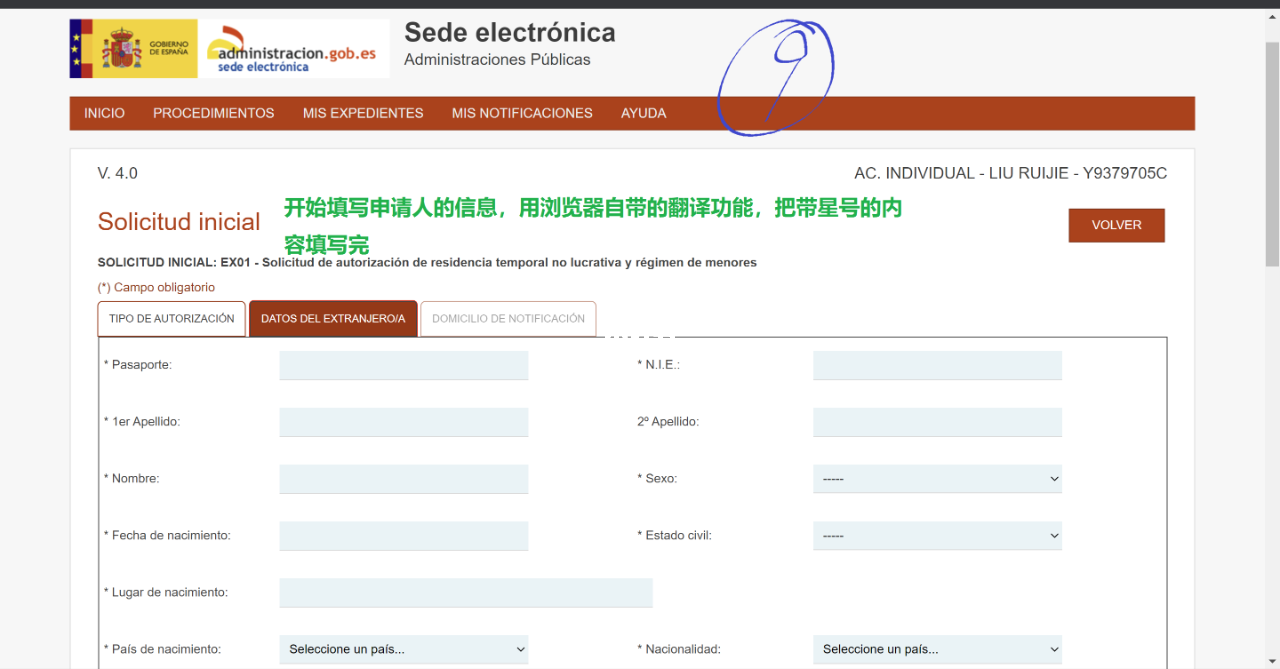The width and height of the screenshot is (1280, 669).
Task: Click the Solicitud inicial title
Action: point(179,222)
